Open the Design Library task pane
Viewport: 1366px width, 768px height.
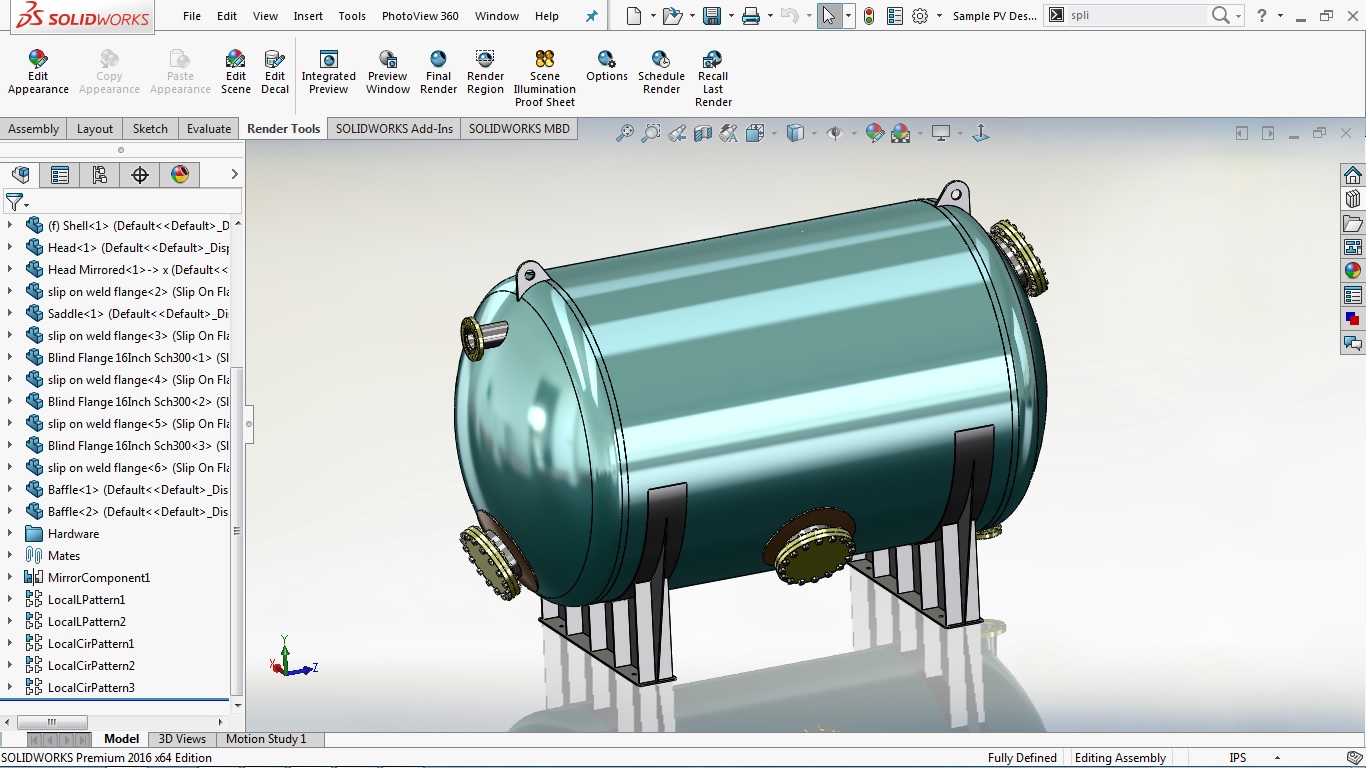(x=1353, y=199)
